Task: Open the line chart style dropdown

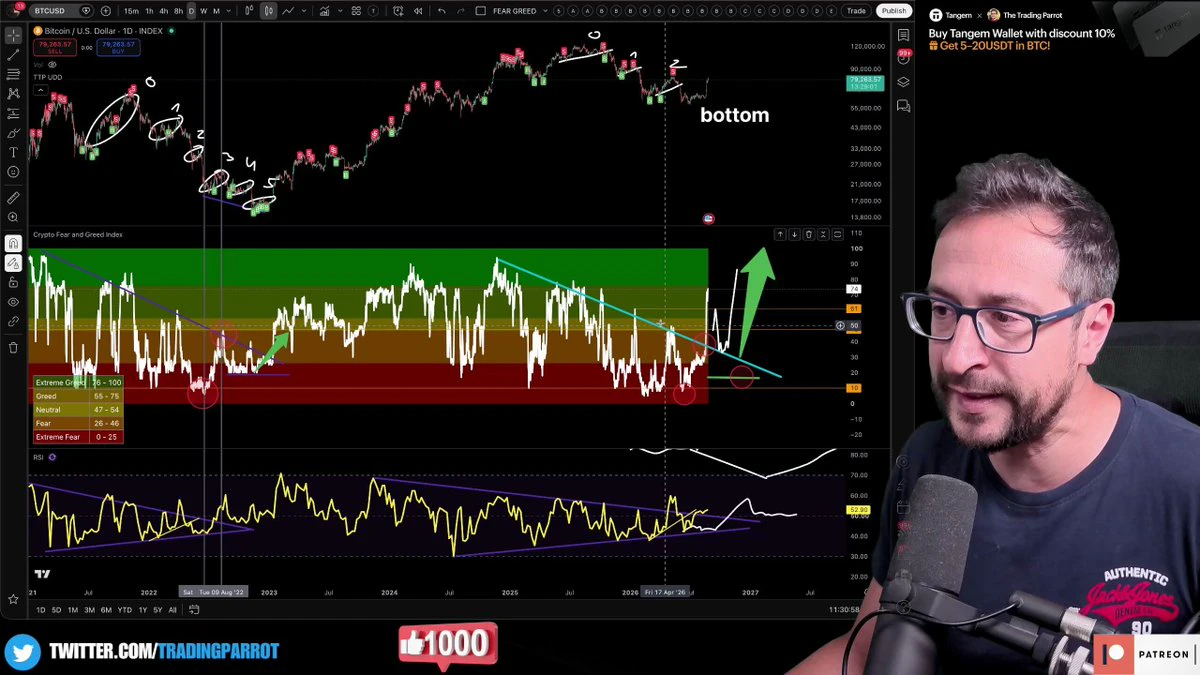Action: [304, 11]
